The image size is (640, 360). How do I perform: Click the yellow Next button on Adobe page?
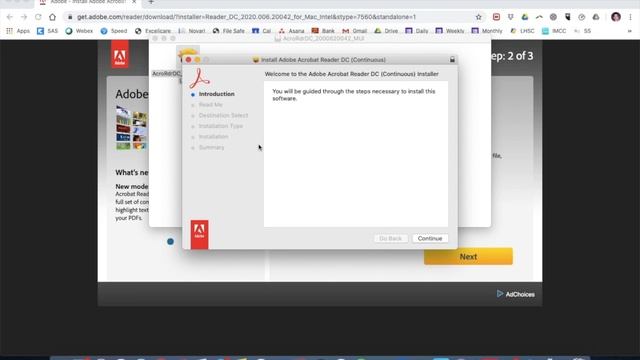pyautogui.click(x=468, y=257)
